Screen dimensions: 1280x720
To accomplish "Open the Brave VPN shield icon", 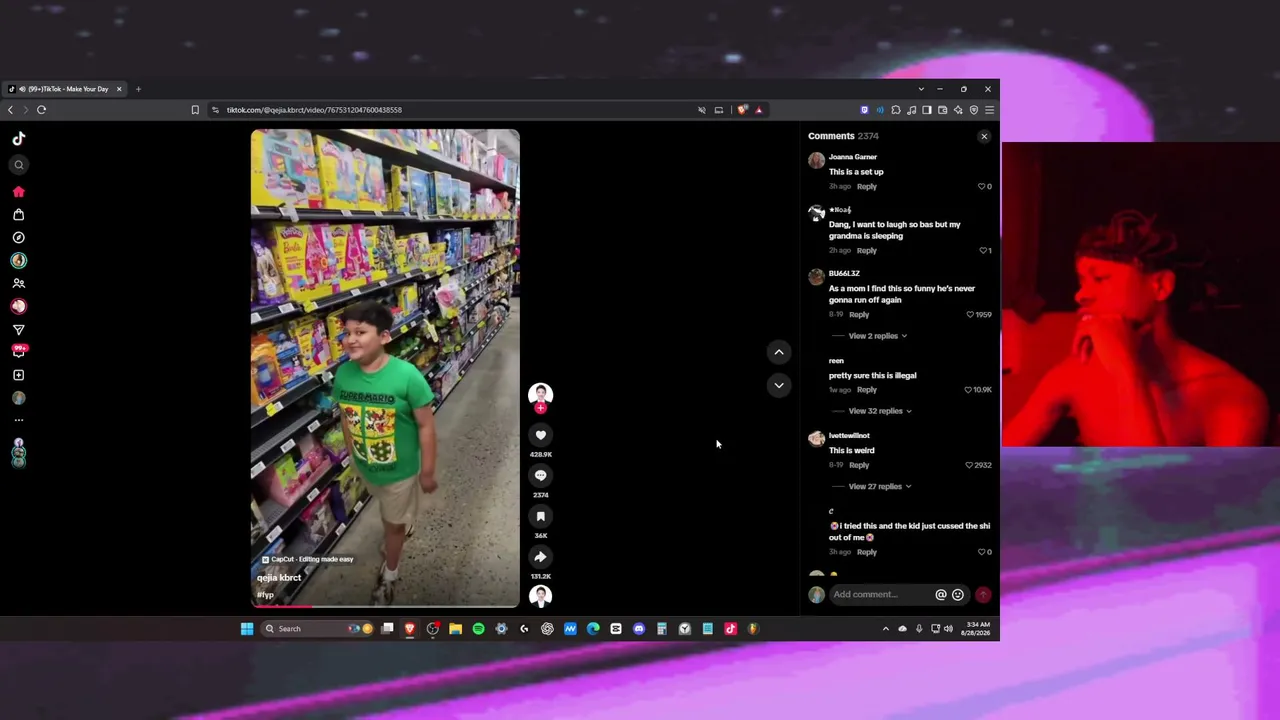I will 974,110.
